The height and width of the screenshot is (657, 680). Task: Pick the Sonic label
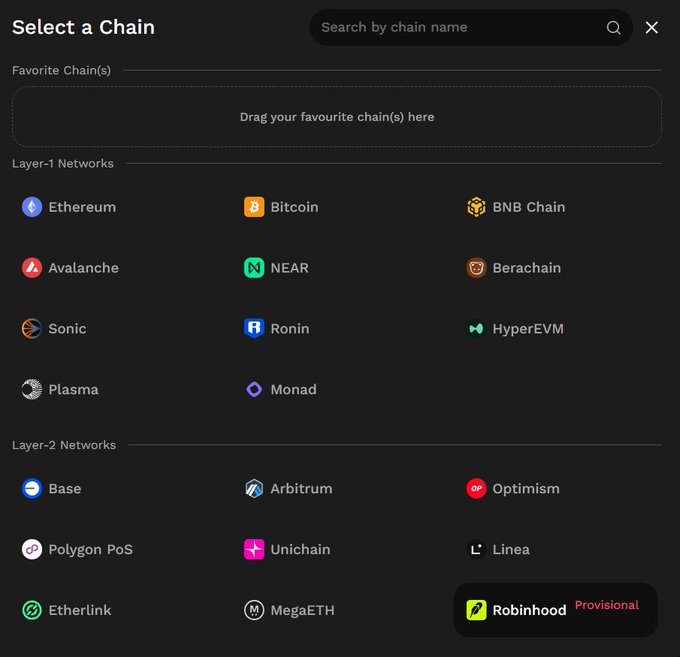(67, 328)
